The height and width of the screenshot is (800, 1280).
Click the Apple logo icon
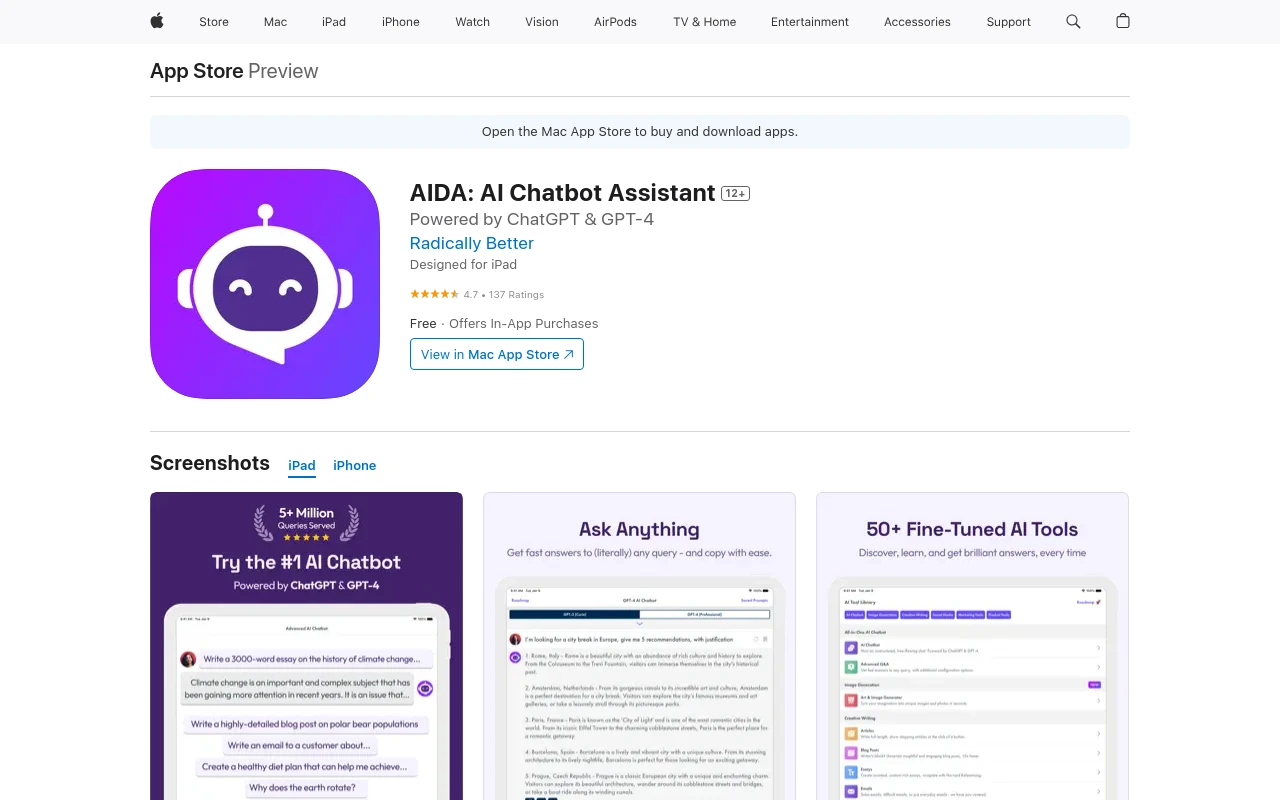[157, 21]
